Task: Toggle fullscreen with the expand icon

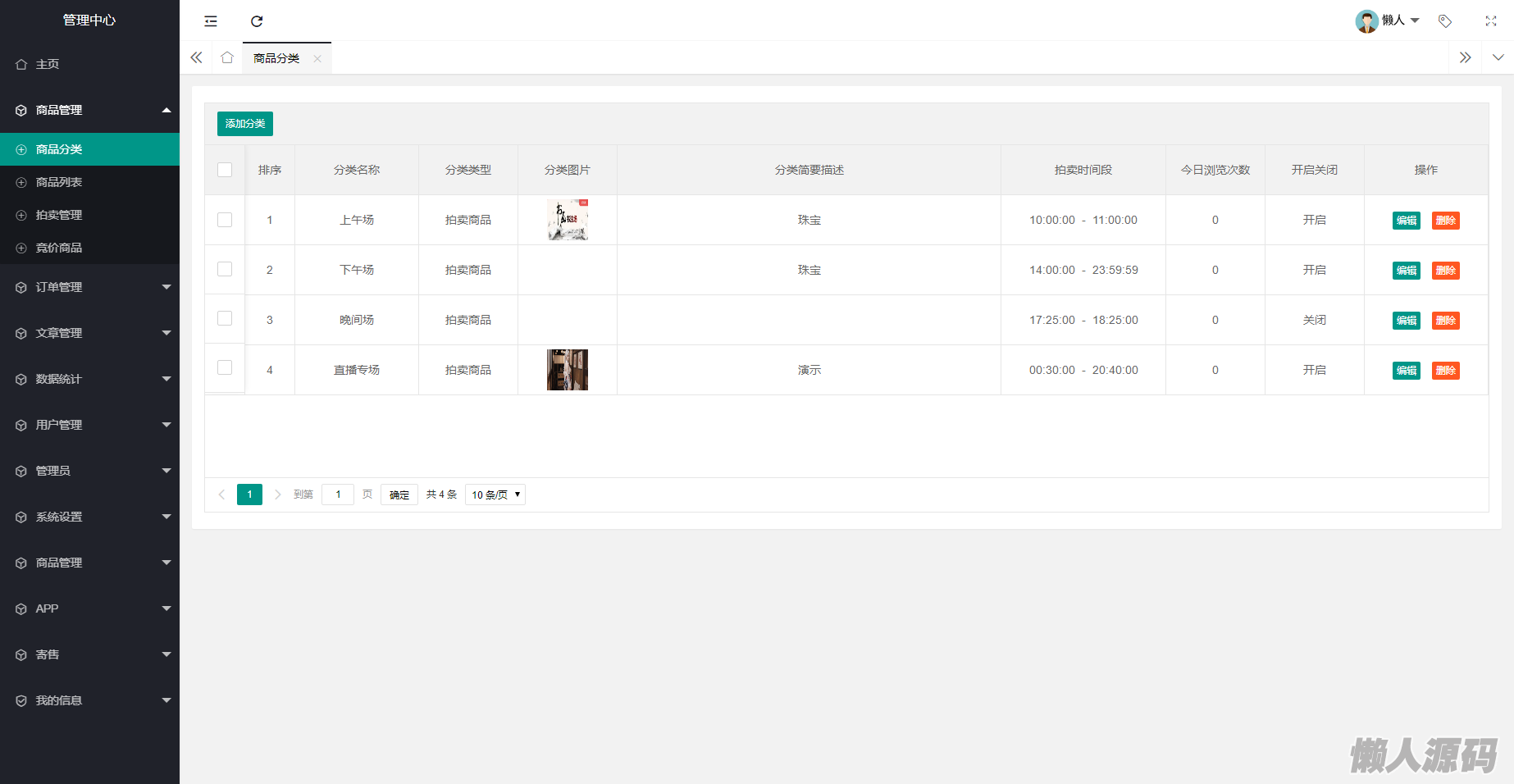Action: (1491, 21)
